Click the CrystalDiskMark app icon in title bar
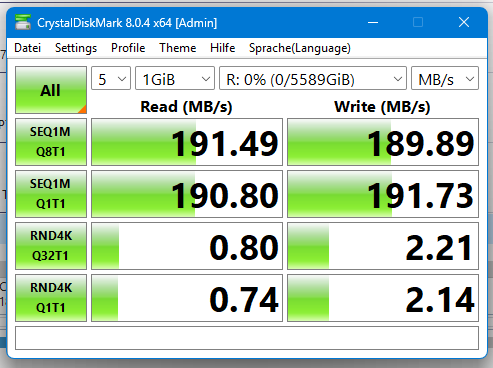Viewport: 493px width, 368px height. click(23, 22)
